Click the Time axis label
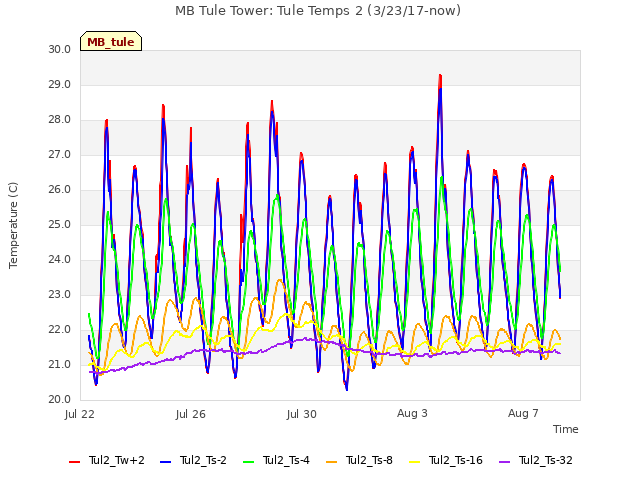The height and width of the screenshot is (480, 640). click(x=566, y=429)
